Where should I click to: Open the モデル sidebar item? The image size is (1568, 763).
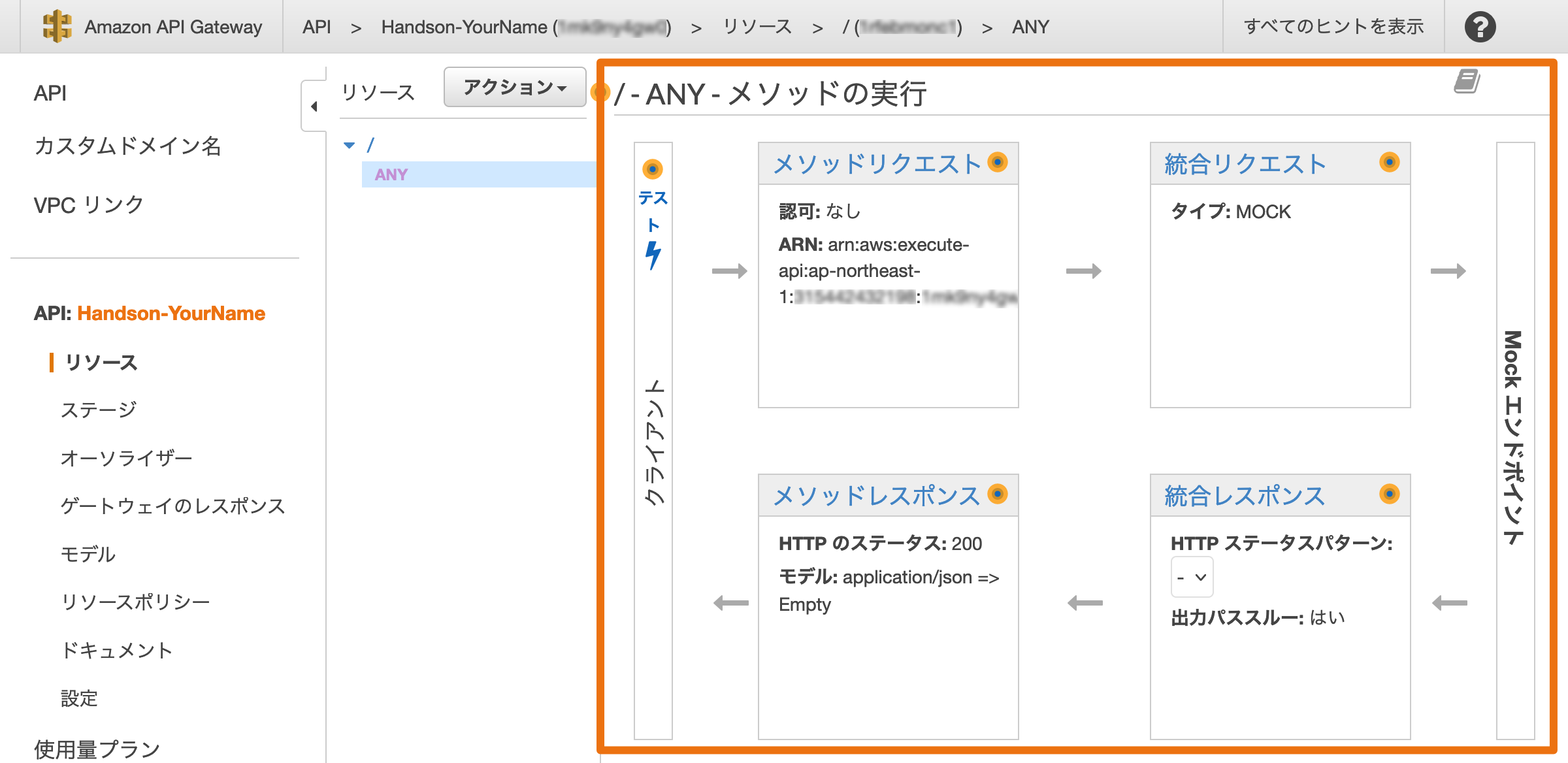[x=88, y=554]
